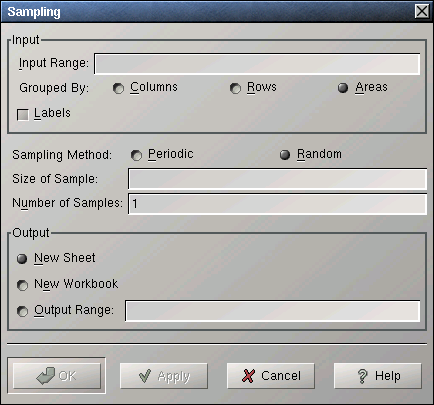Viewport: 434px width, 405px height.
Task: Click the red X Cancel icon
Action: click(248, 376)
